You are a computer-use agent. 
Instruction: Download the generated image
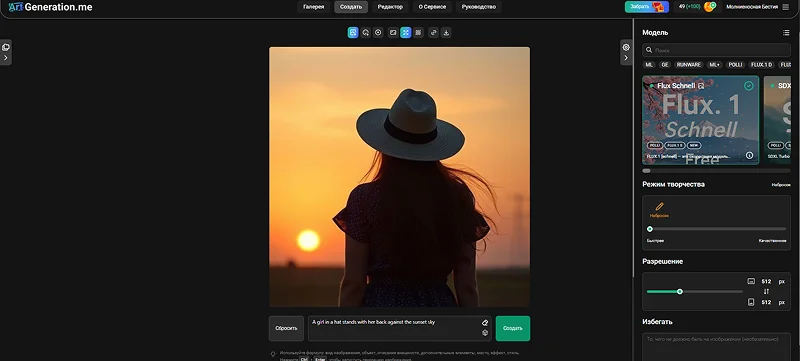click(446, 33)
